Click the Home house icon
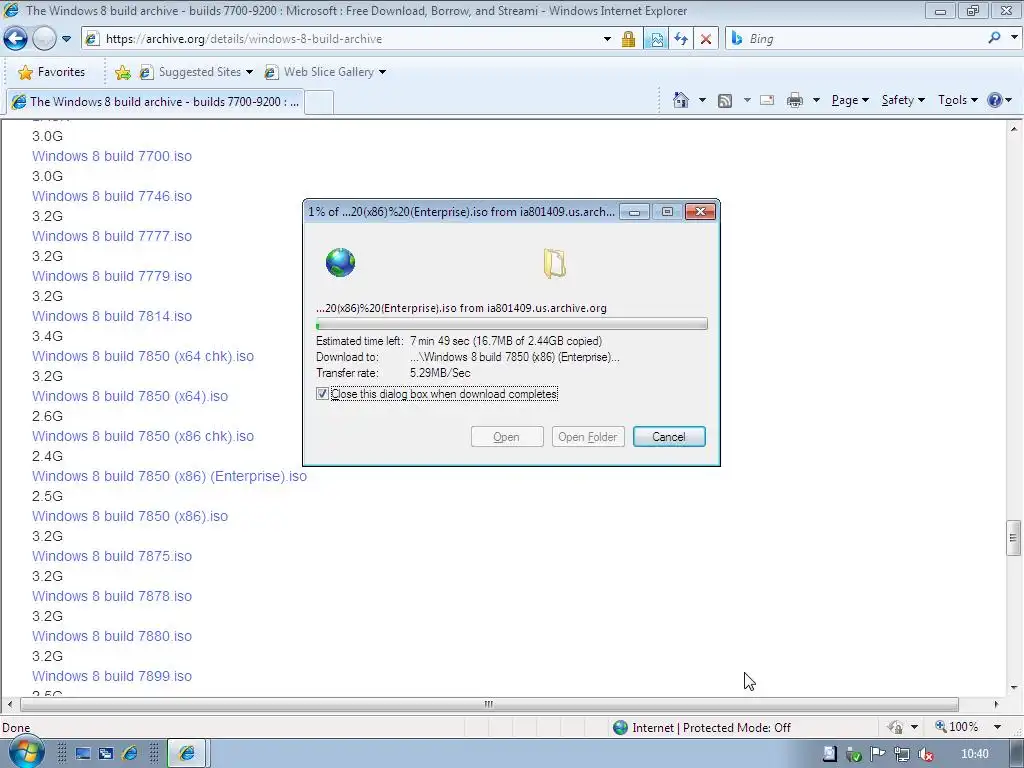Image resolution: width=1024 pixels, height=768 pixels. tap(681, 100)
